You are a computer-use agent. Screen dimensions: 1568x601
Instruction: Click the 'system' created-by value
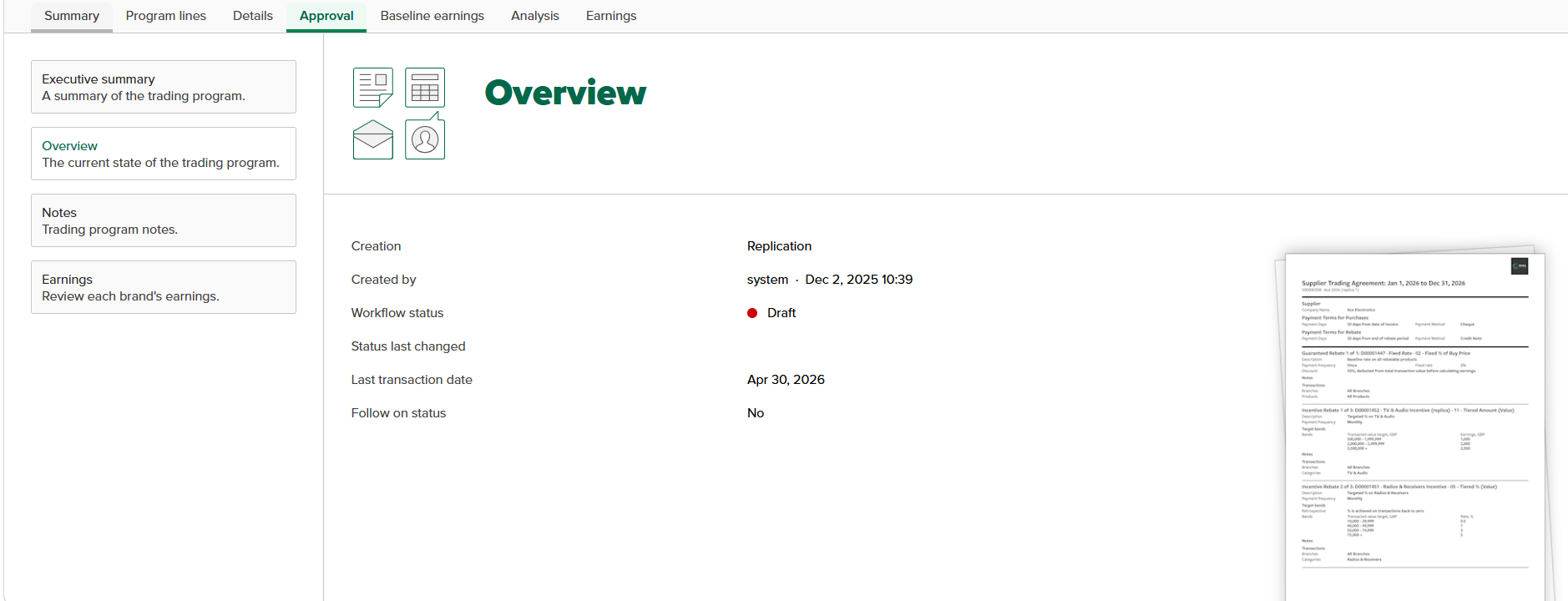tap(767, 280)
